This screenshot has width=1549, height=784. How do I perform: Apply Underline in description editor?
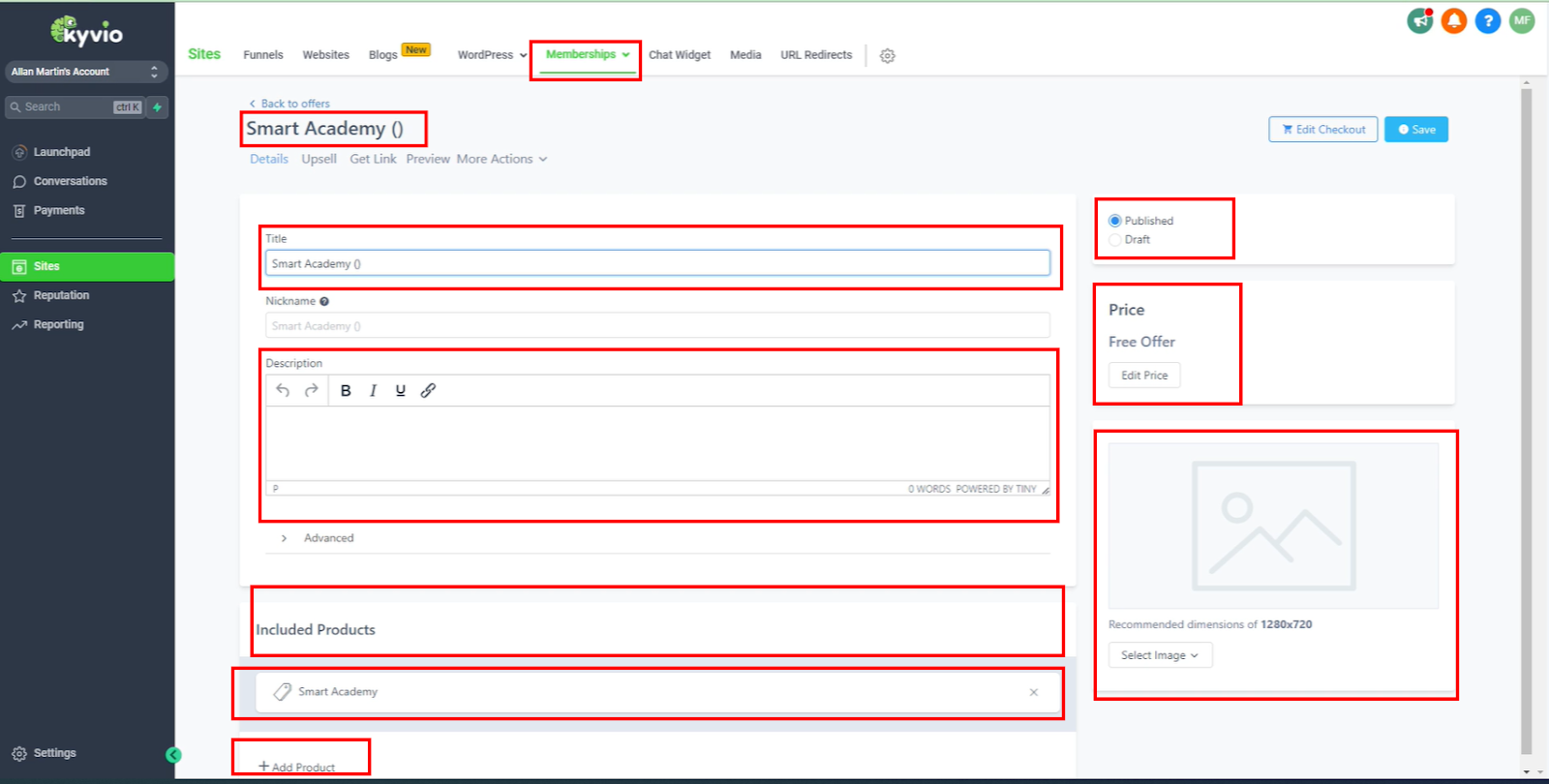[400, 390]
